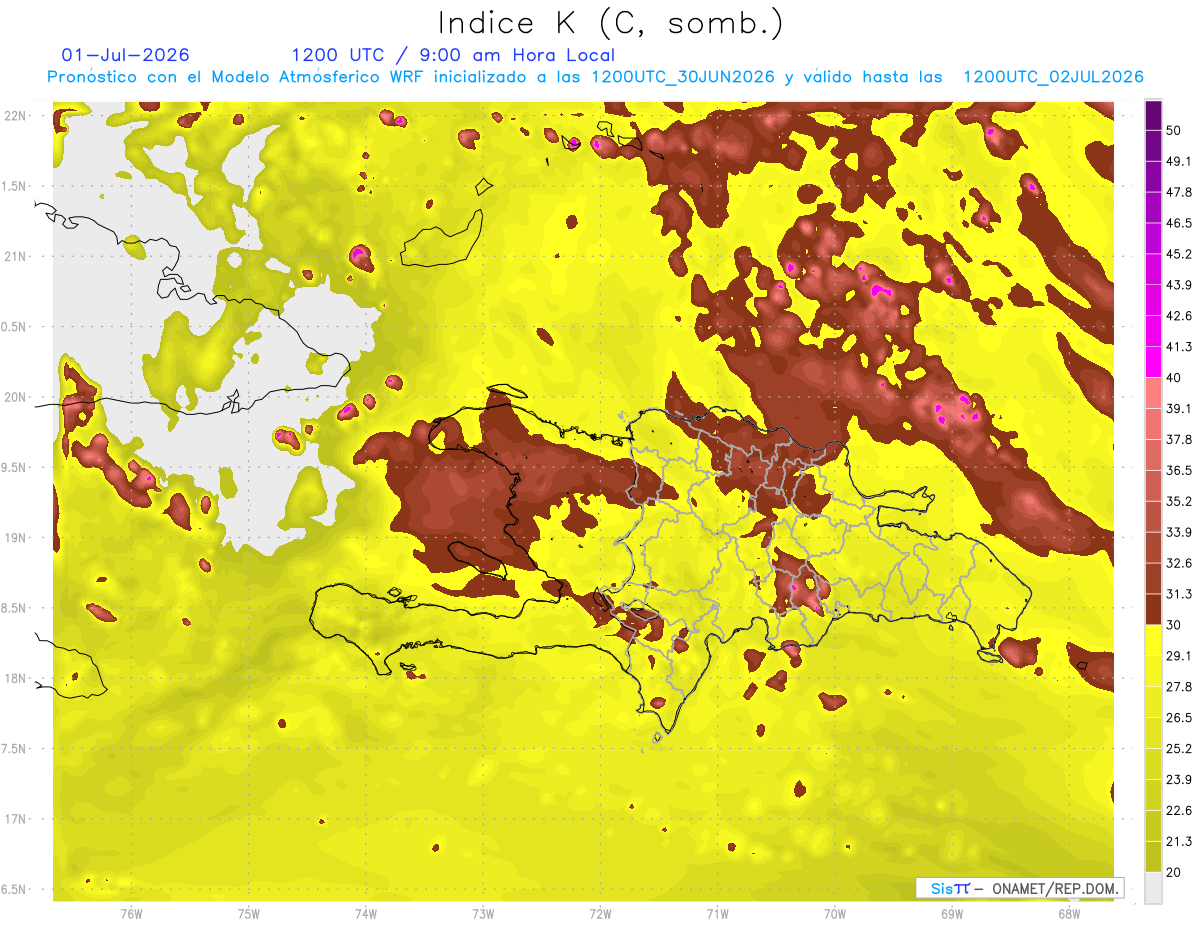Screen dimensions: 1200x927
Task: Click the colorbar value '20'
Action: (1175, 872)
